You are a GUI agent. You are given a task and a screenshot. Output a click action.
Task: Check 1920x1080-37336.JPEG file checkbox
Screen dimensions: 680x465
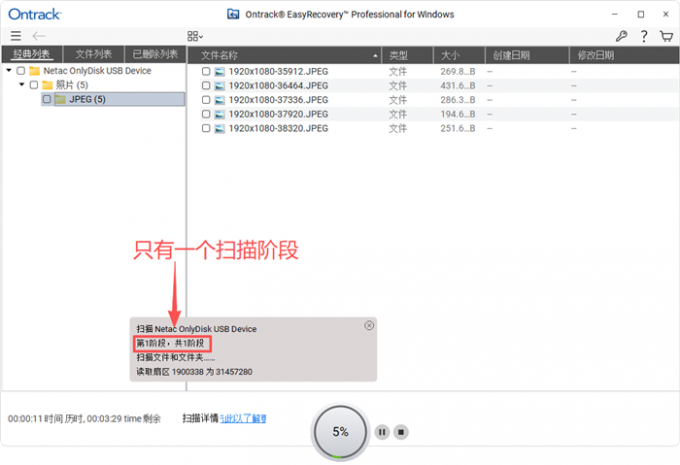point(206,100)
